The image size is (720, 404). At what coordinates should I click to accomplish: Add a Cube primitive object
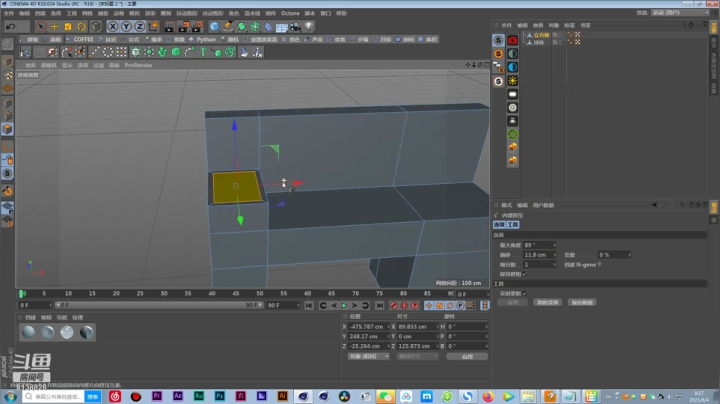pos(214,27)
